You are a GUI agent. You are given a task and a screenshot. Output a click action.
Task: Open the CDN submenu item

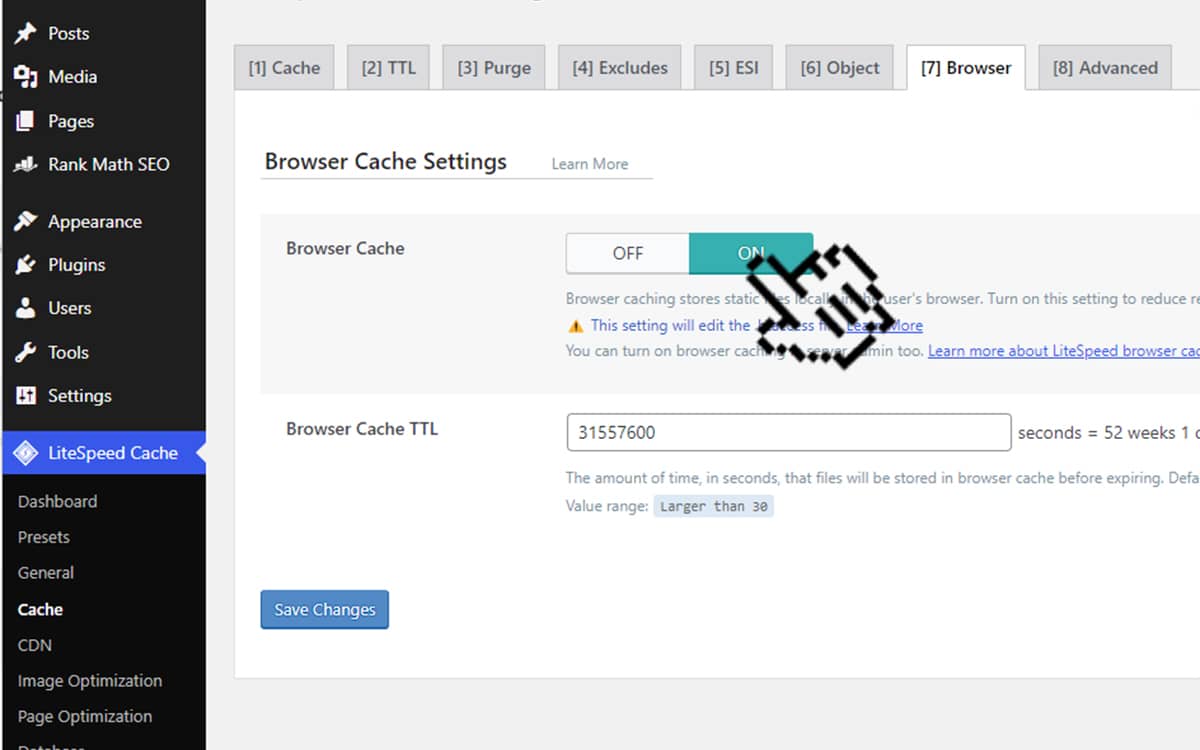pos(34,645)
